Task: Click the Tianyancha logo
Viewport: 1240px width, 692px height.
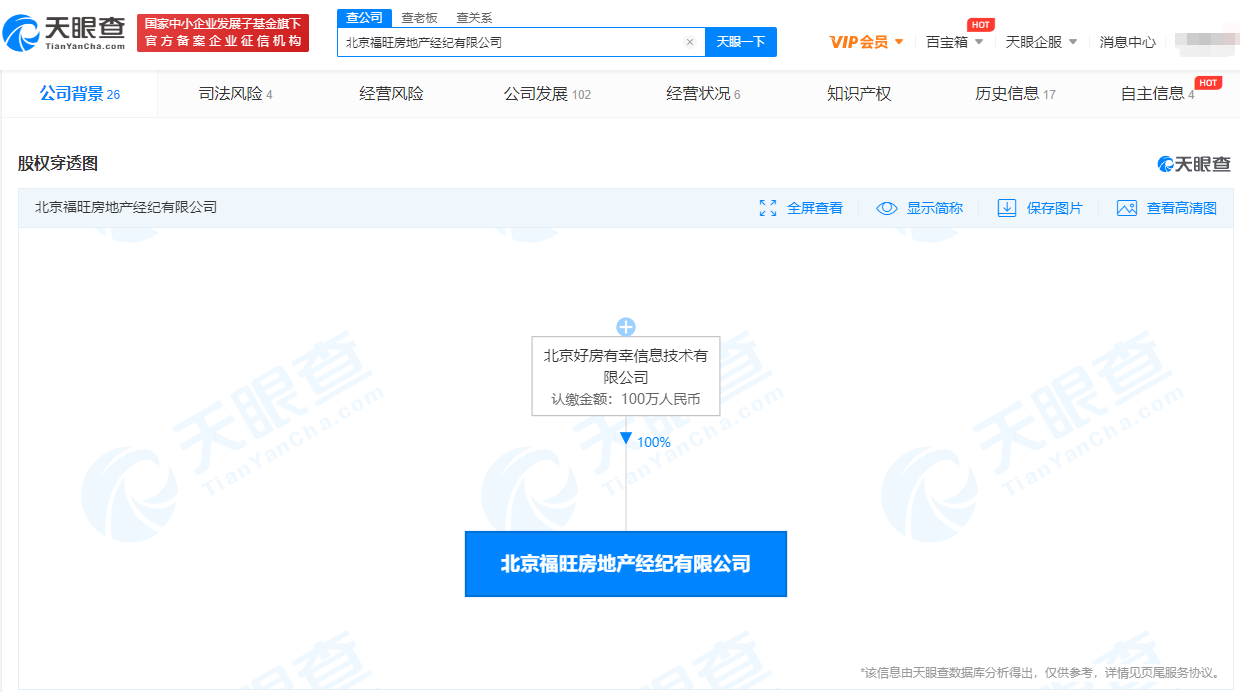Action: (x=65, y=33)
